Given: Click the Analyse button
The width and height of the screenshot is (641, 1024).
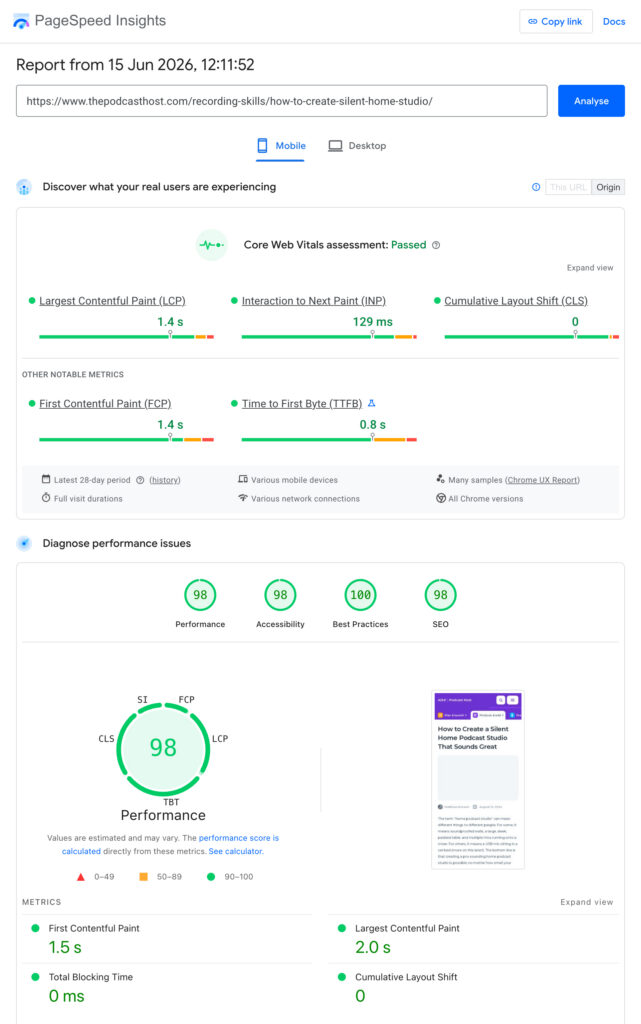Looking at the screenshot, I should 591,101.
